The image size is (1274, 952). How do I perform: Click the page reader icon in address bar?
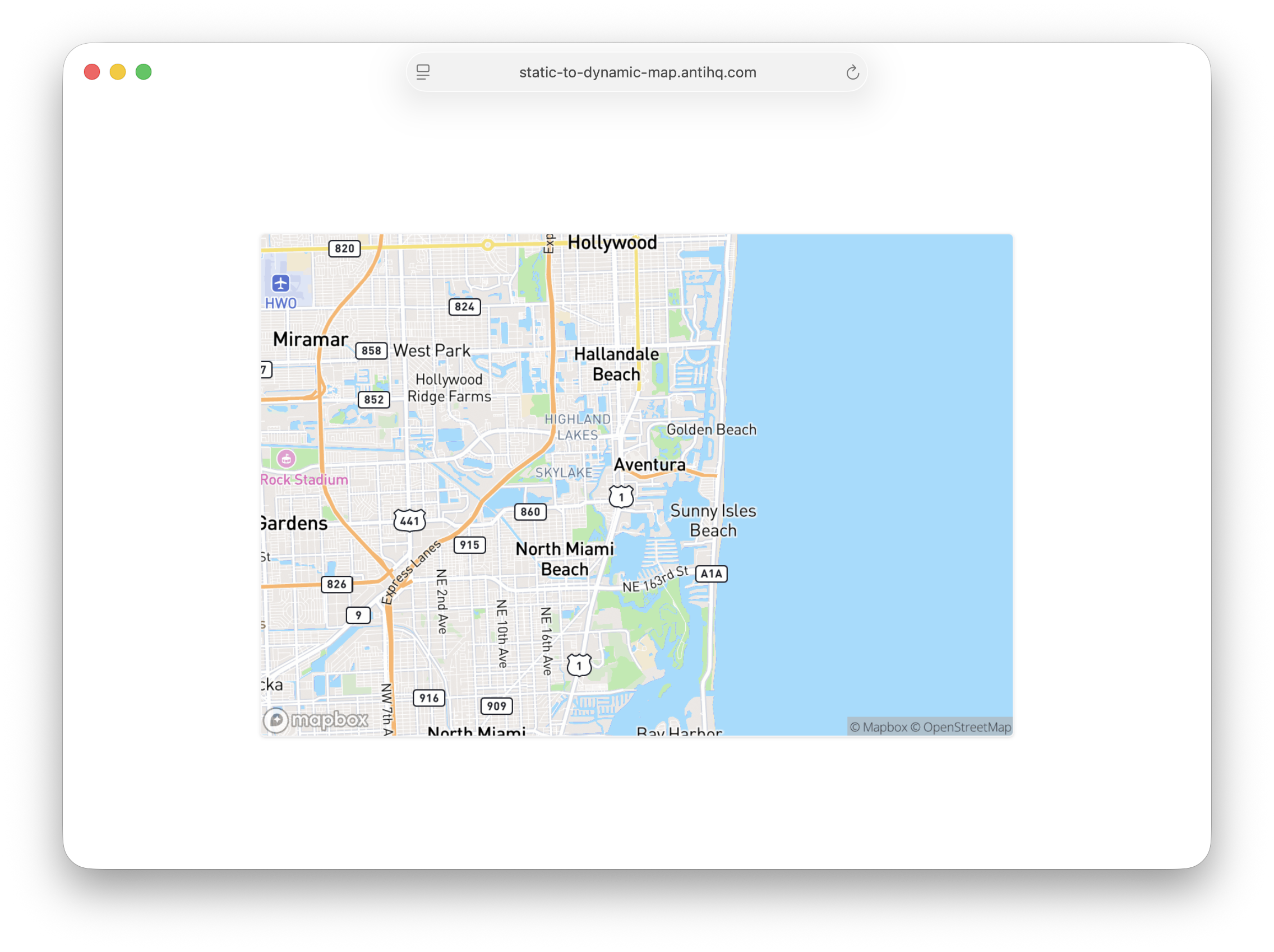click(423, 72)
